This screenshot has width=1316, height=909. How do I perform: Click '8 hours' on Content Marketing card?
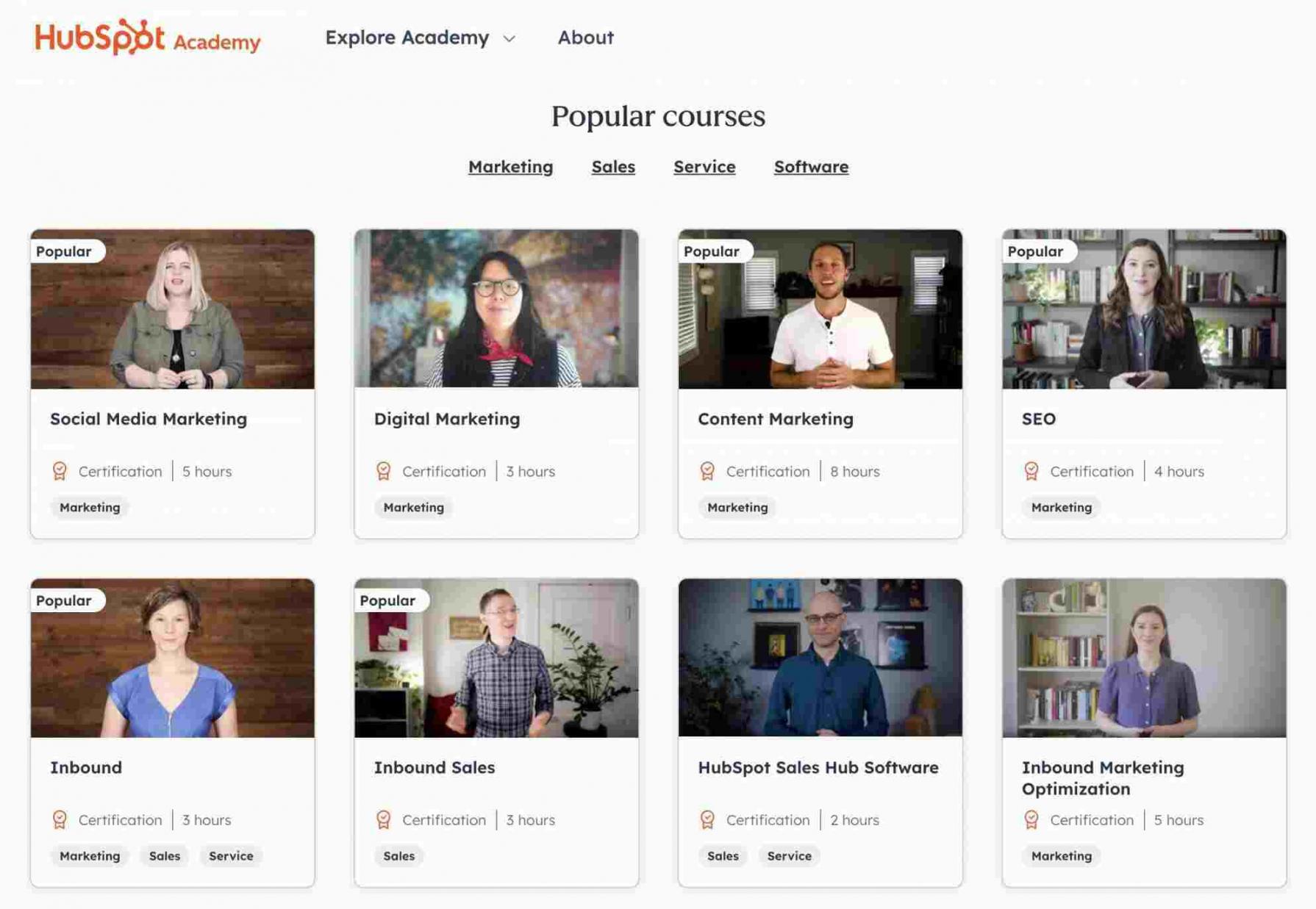pyautogui.click(x=855, y=471)
